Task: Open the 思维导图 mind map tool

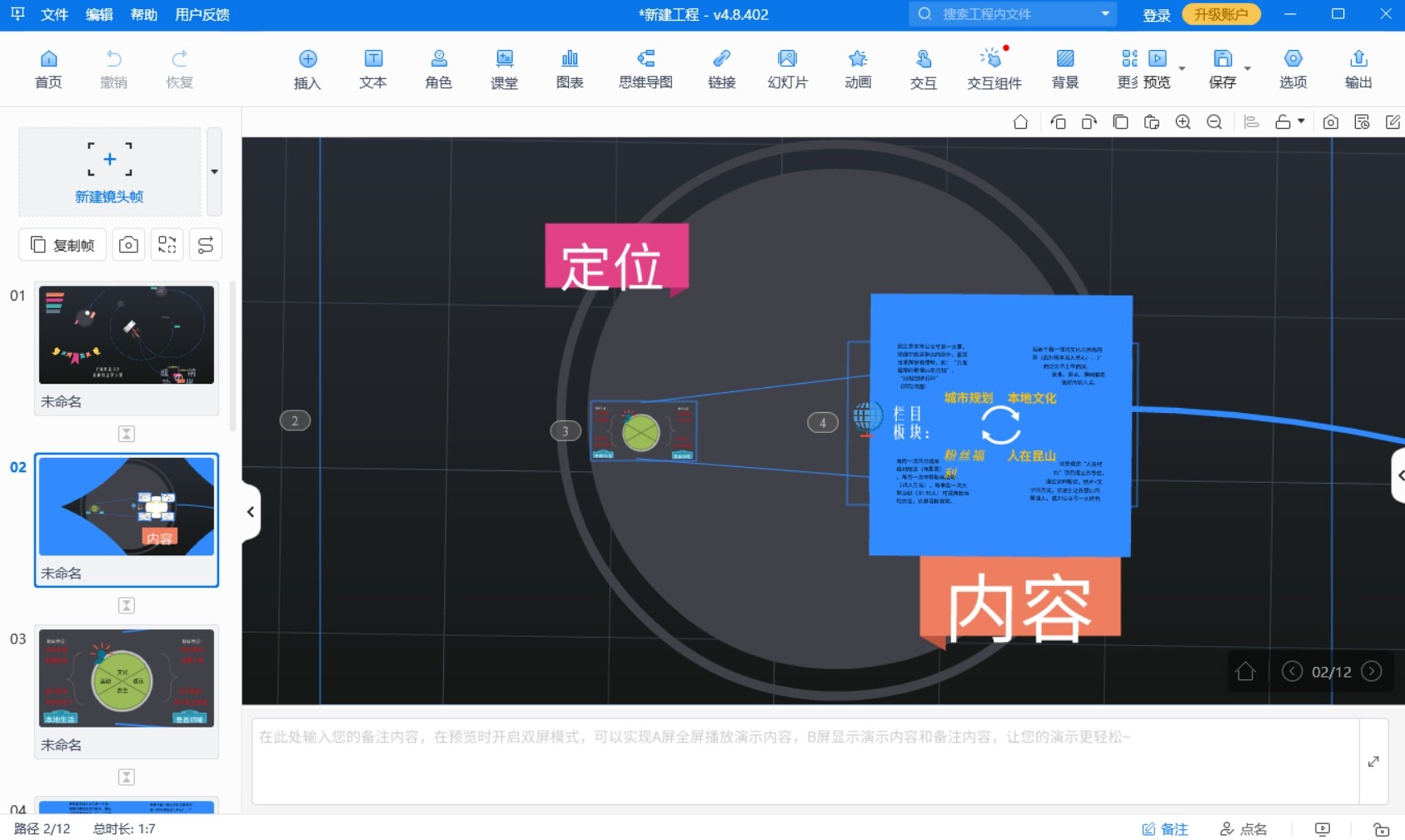Action: 645,68
